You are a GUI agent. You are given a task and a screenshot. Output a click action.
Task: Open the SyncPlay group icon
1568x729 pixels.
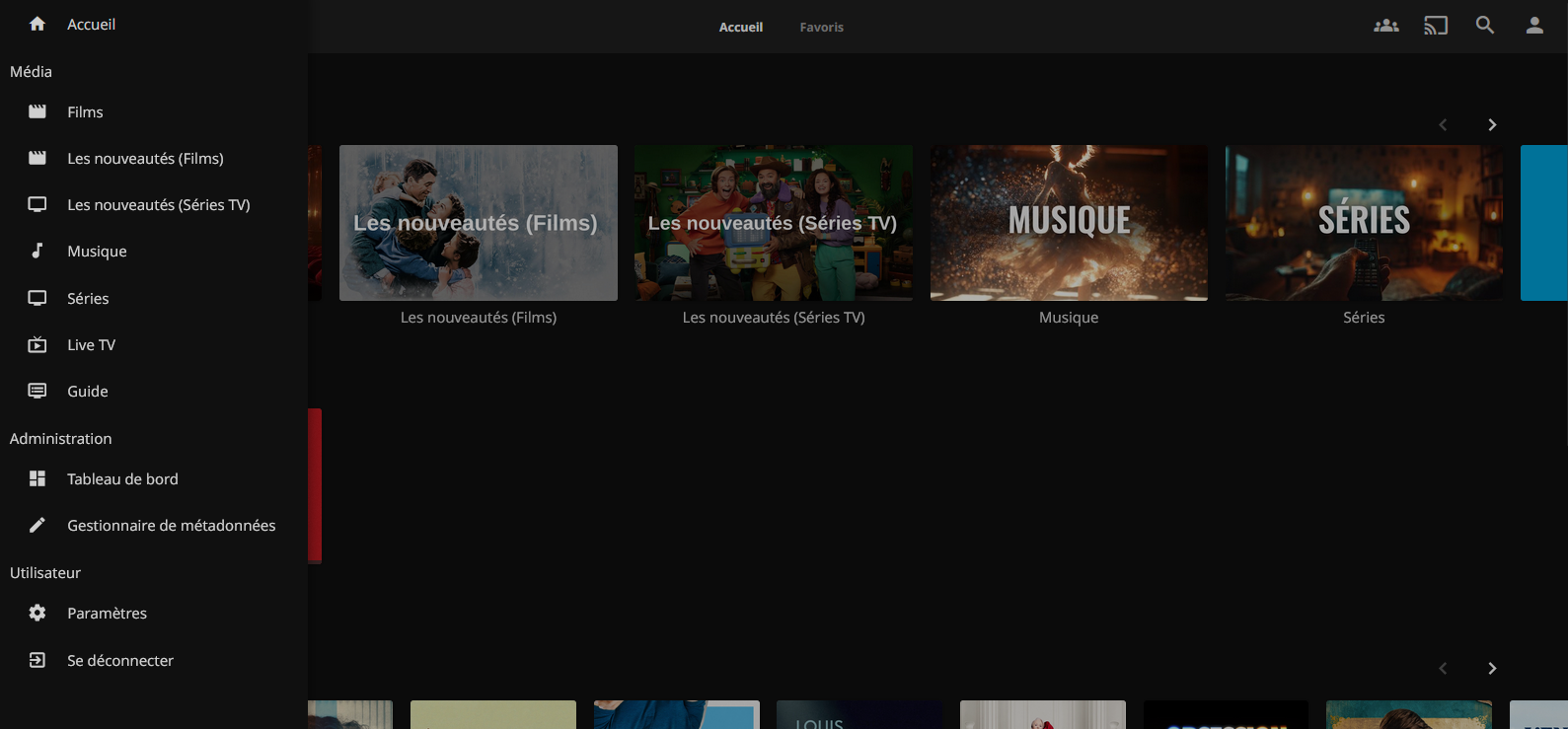[x=1386, y=26]
